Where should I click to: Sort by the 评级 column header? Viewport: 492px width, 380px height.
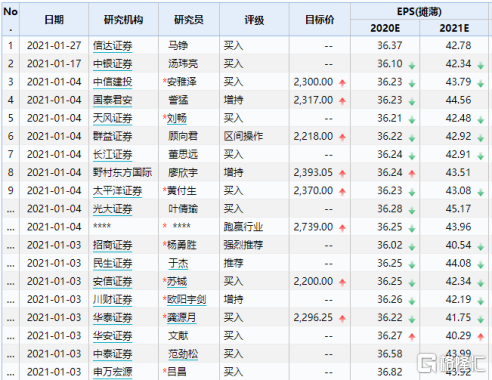[254, 20]
